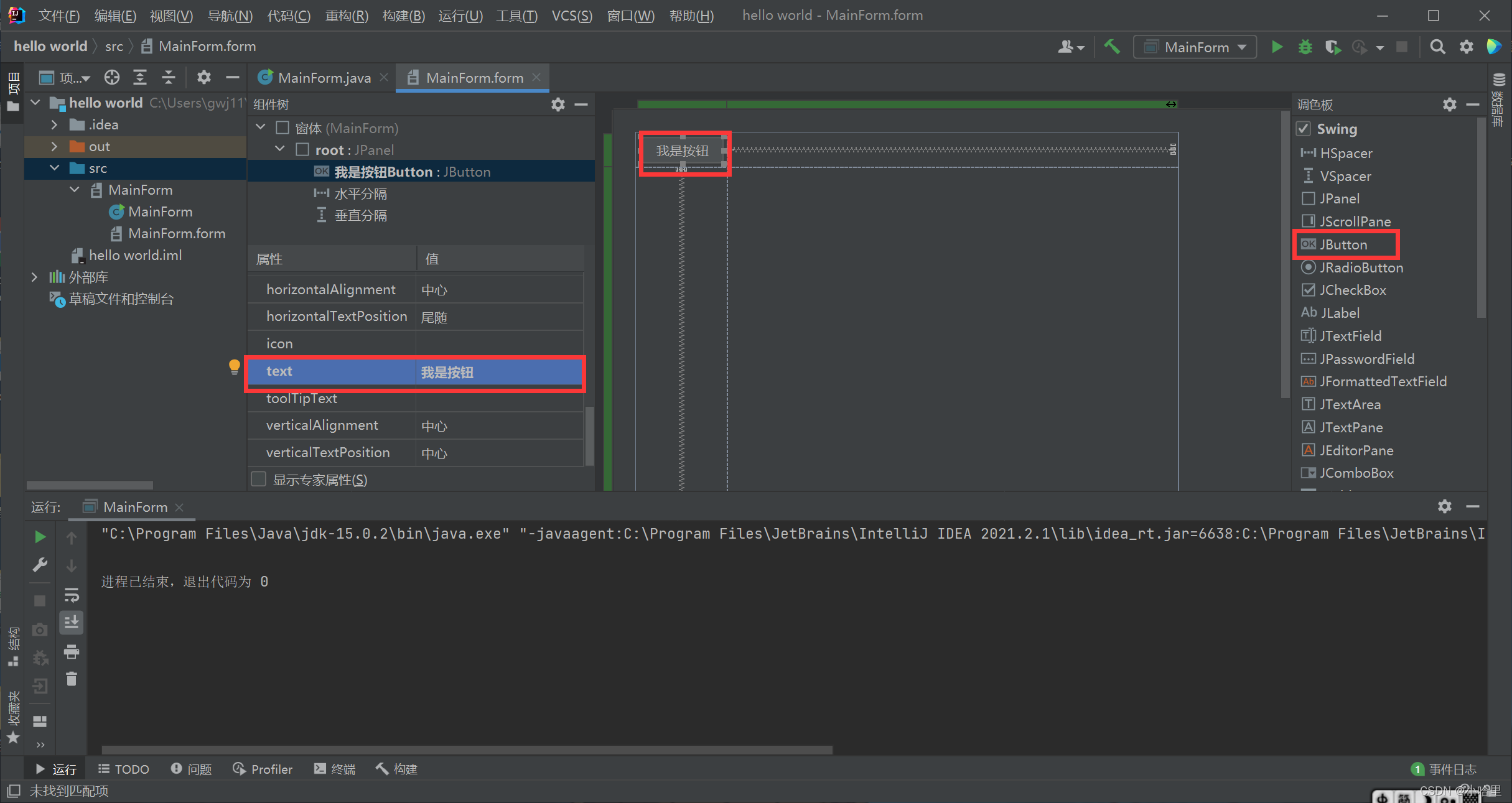Click the hammer Build project icon
The height and width of the screenshot is (803, 1512).
[1112, 47]
